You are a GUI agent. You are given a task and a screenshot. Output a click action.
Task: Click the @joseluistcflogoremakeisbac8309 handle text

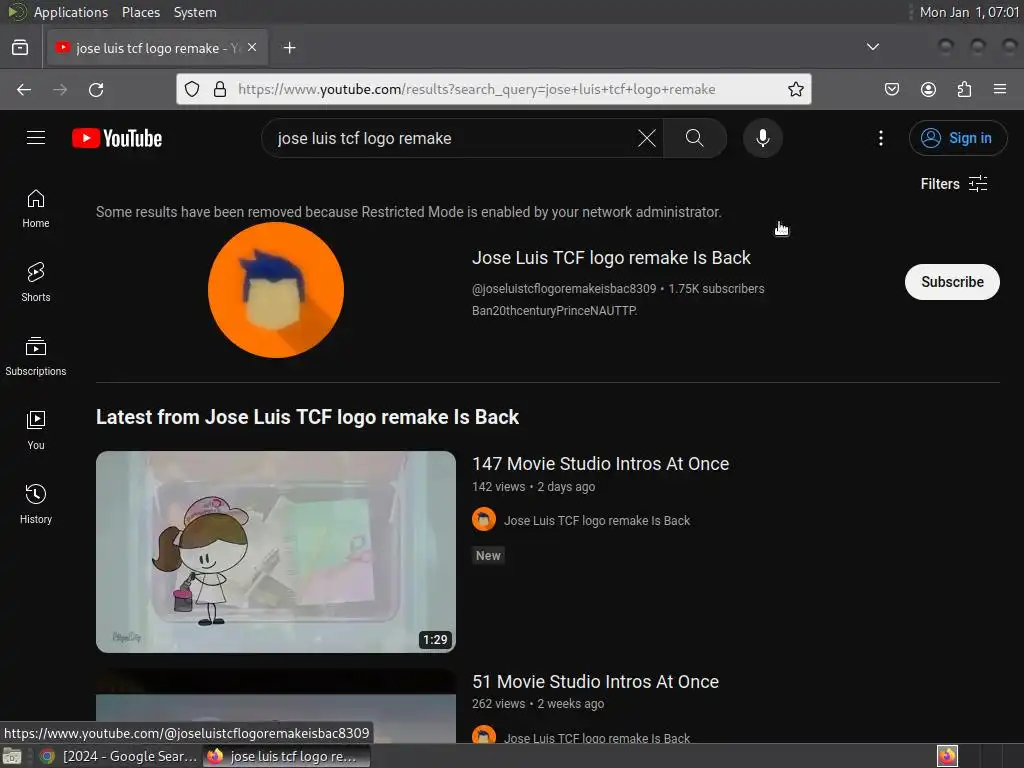click(564, 289)
